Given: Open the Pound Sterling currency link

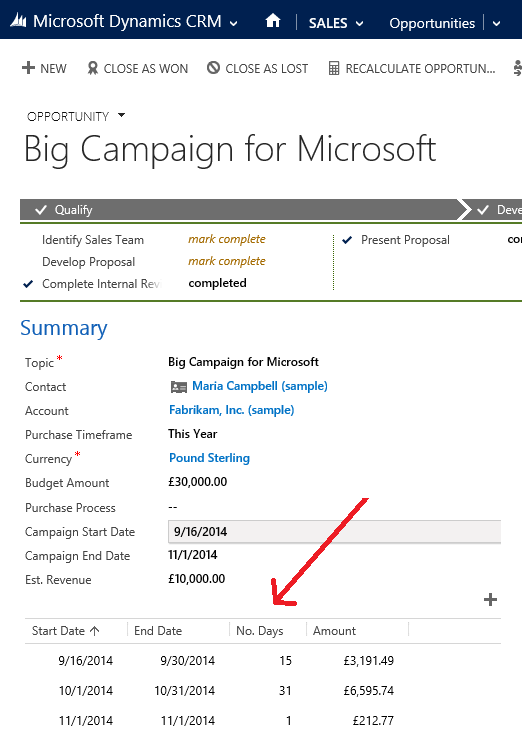Looking at the screenshot, I should (x=209, y=458).
